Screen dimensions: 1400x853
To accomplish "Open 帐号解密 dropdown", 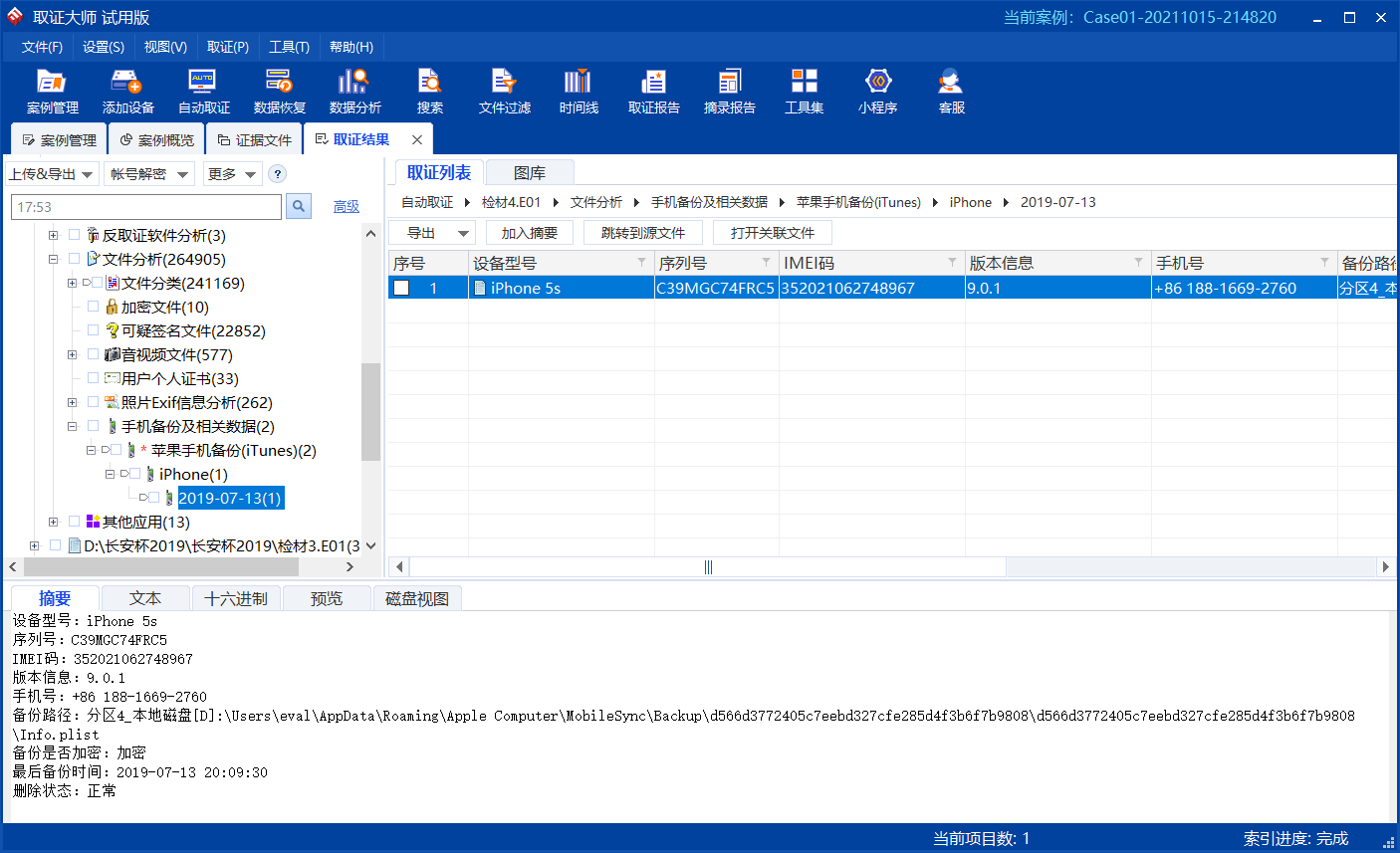I will (149, 174).
